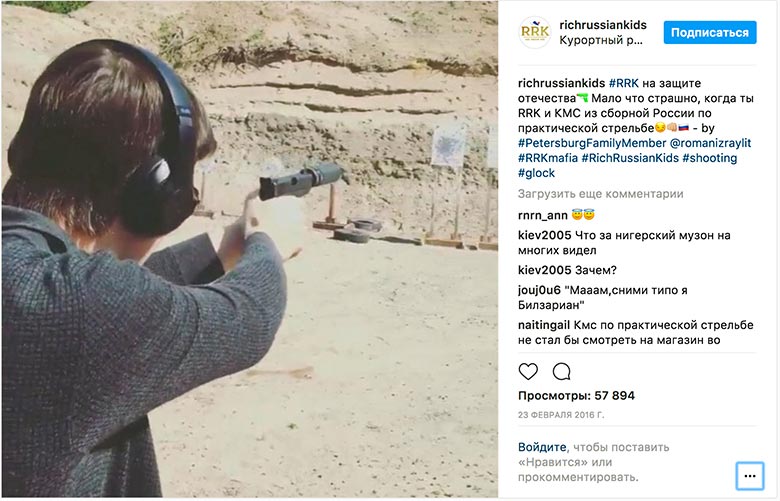Viewport: 780px width, 501px height.
Task: Open commenter naitingail's profile
Action: 544,325
